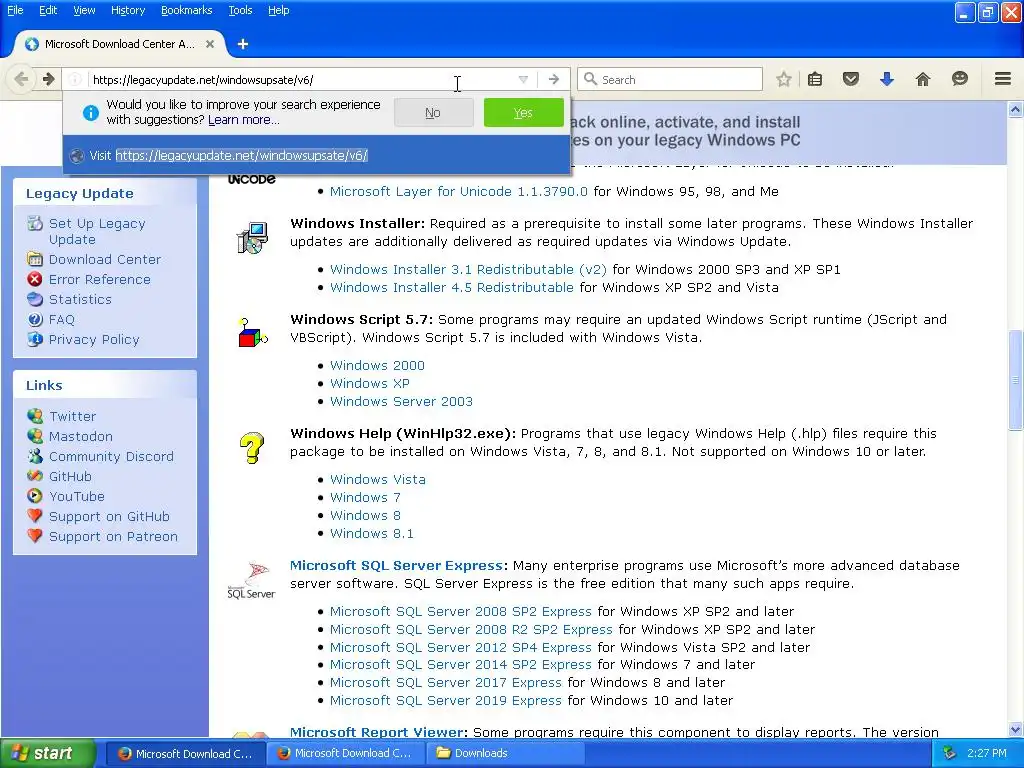Click the yellow Windows Help question icon
Viewport: 1024px width, 768px height.
click(252, 447)
